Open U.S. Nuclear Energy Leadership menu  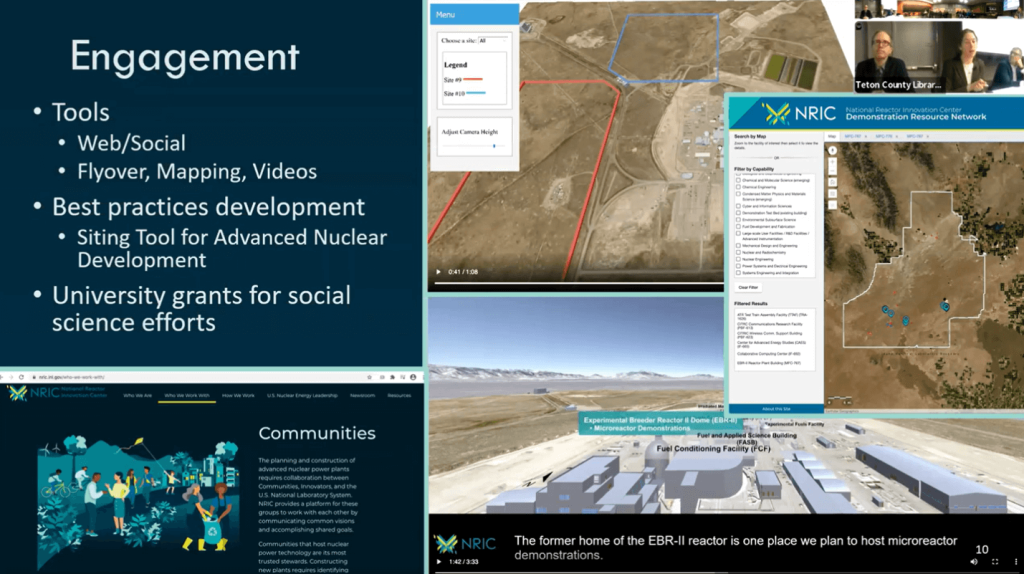click(302, 396)
